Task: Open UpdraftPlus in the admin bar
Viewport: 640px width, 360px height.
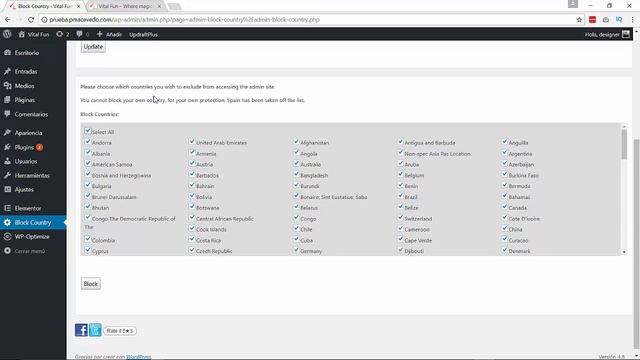Action: click(143, 35)
